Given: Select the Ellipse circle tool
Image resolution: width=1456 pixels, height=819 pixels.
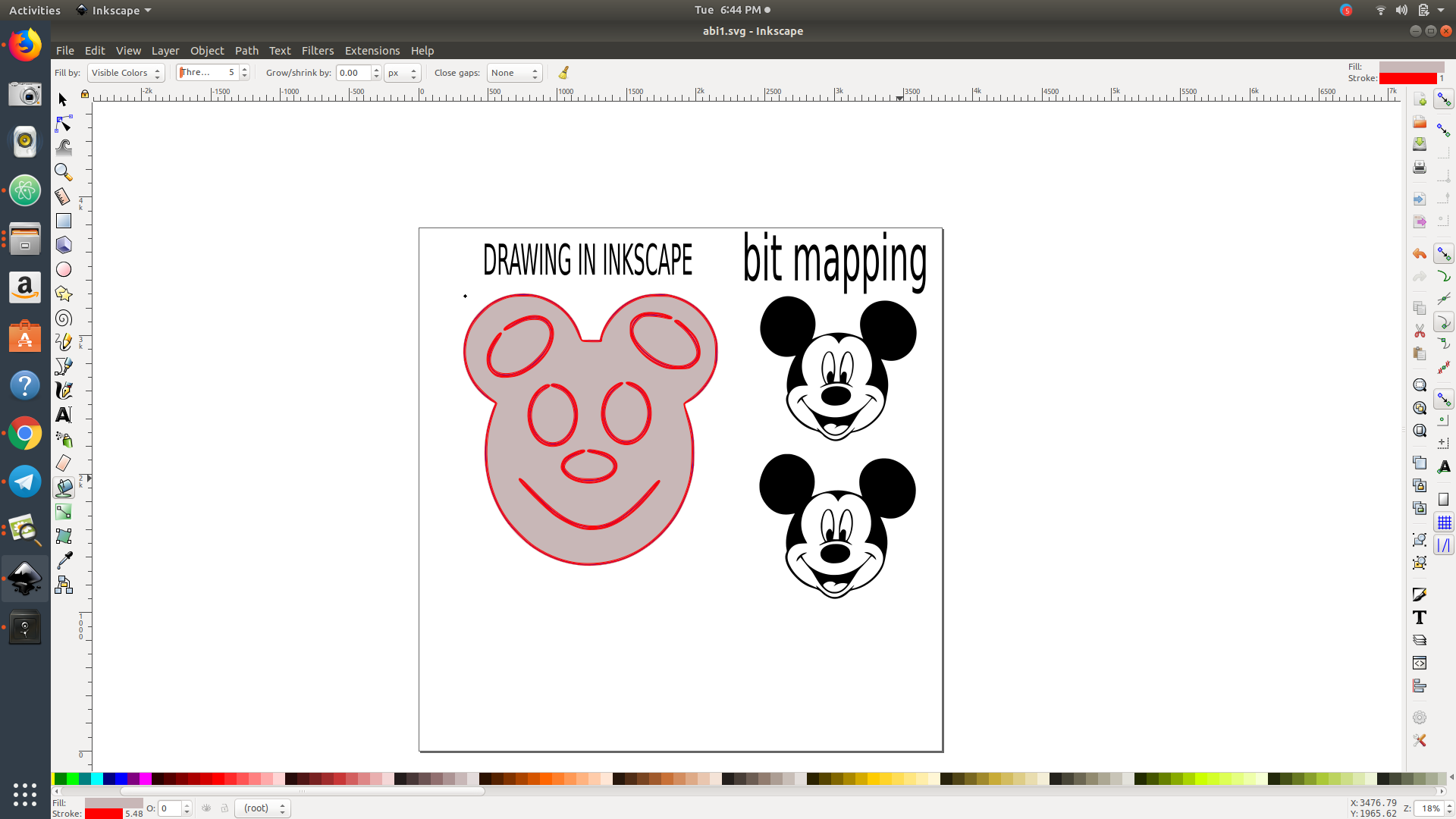Looking at the screenshot, I should pos(63,269).
